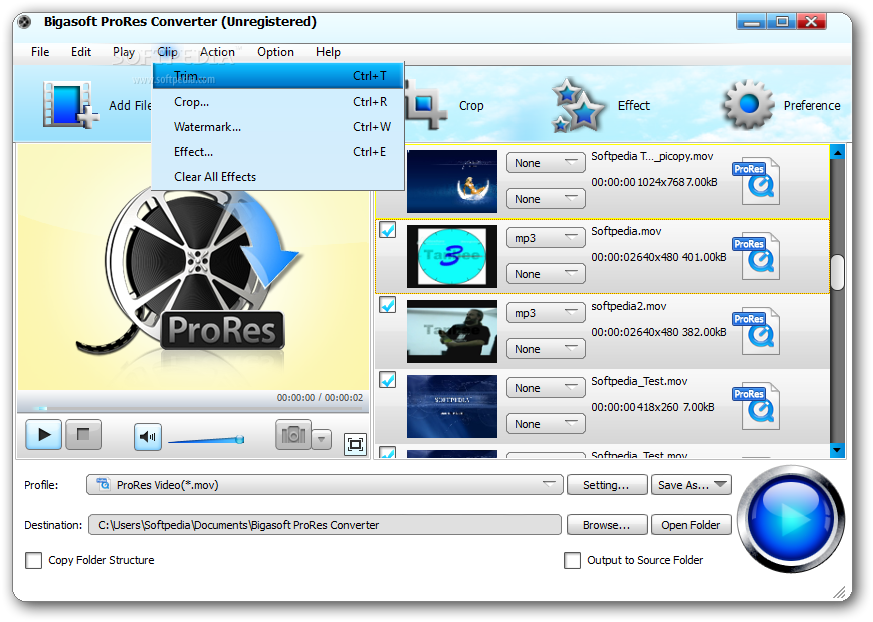The width and height of the screenshot is (873, 622).
Task: Click the file list scrollbar thumb
Action: point(837,273)
